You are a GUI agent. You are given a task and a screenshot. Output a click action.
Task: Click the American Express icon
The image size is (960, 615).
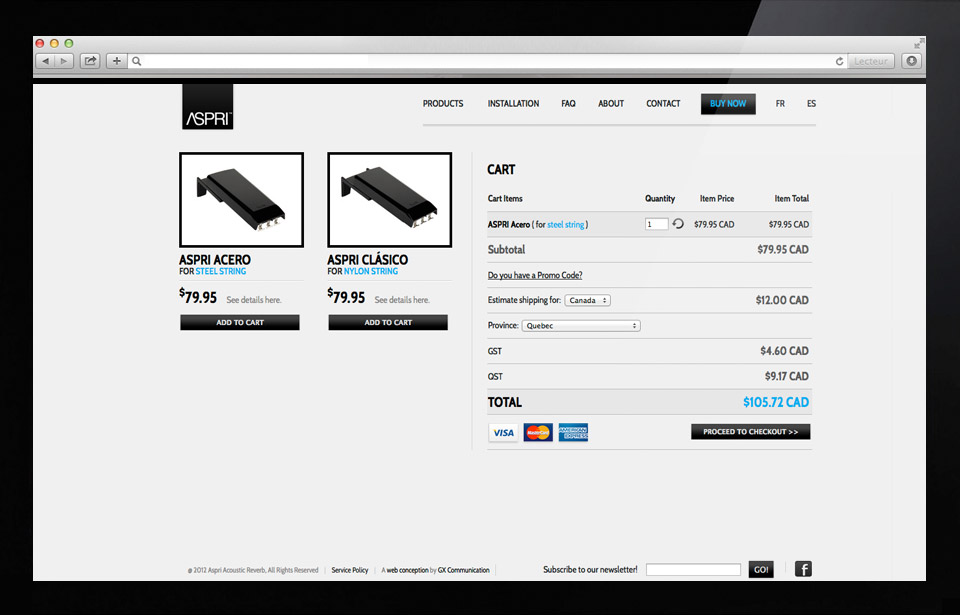573,432
